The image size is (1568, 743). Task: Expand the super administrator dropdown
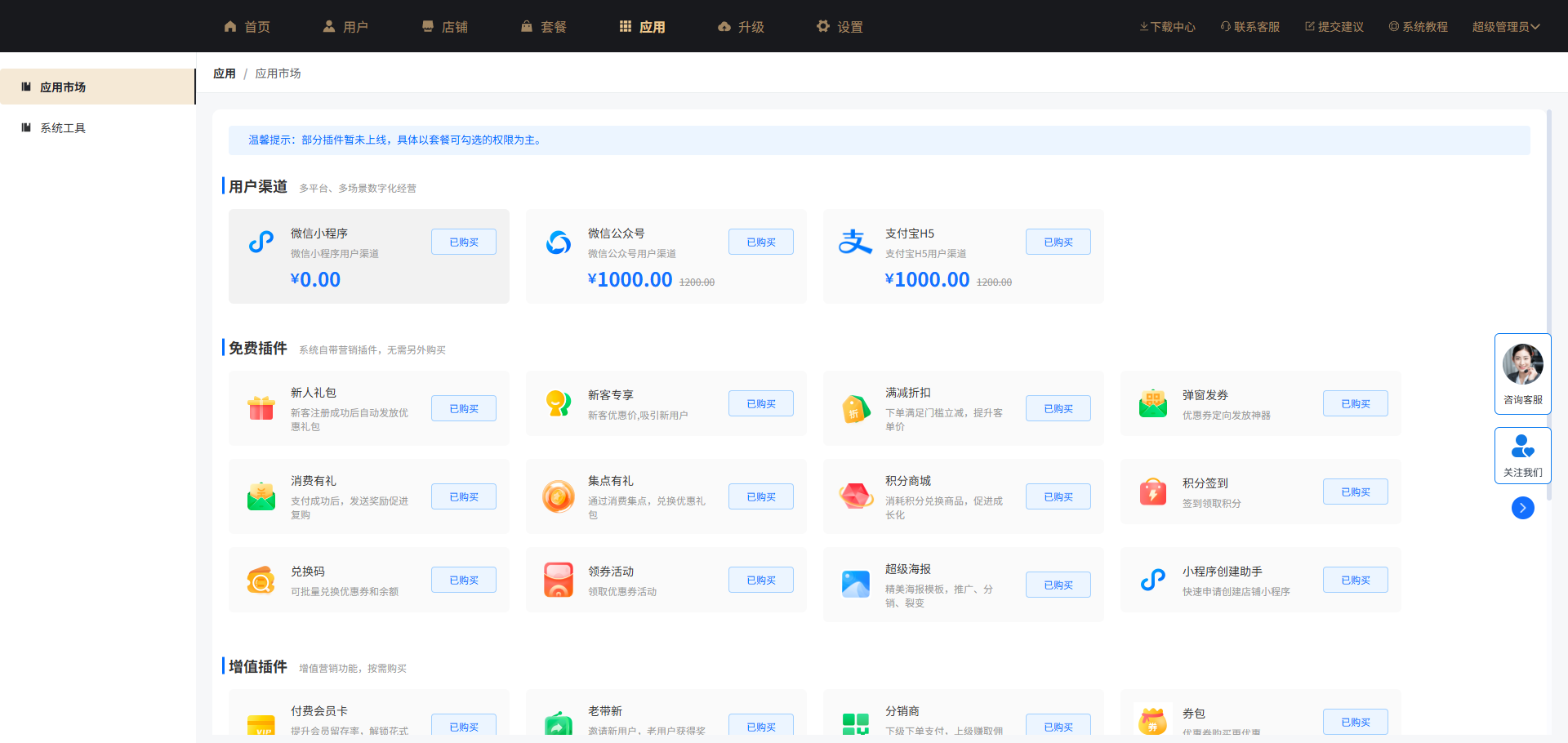coord(1505,27)
